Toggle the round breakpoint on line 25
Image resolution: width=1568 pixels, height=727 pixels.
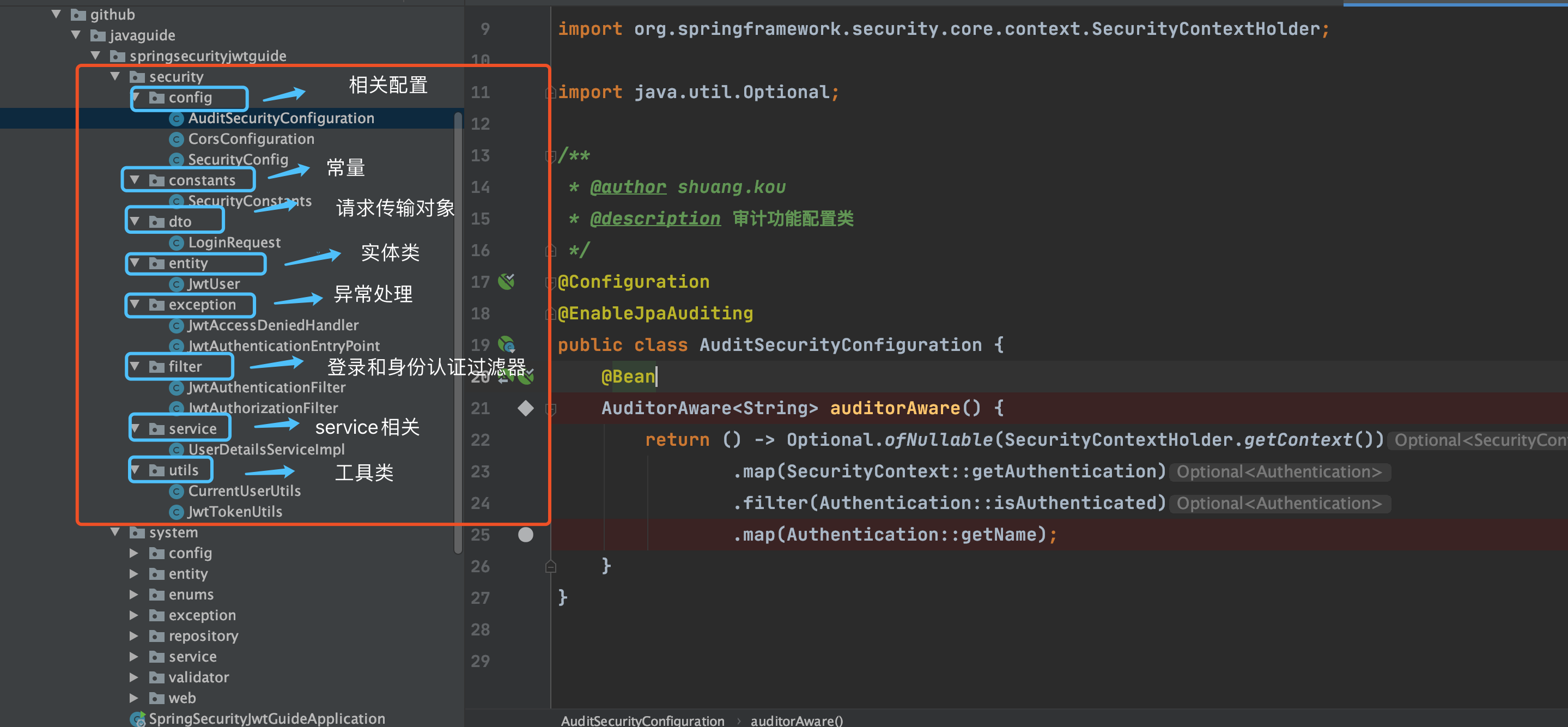pyautogui.click(x=525, y=535)
